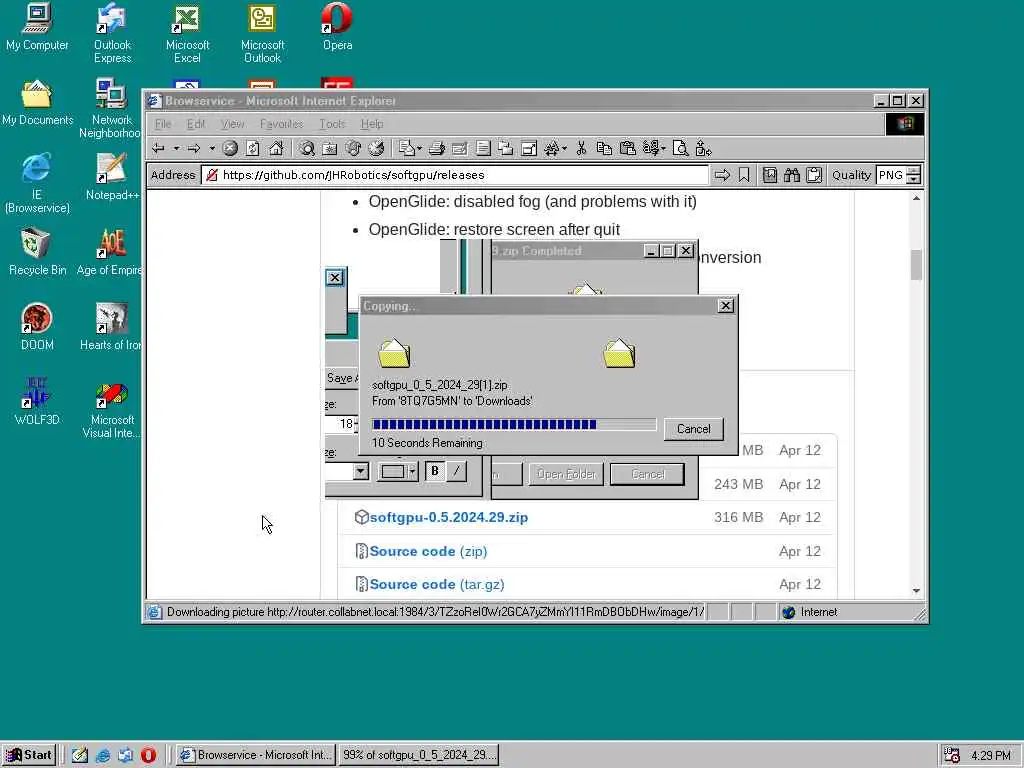Toggle the italic slash button
Viewport: 1024px width, 768px height.
coord(456,471)
